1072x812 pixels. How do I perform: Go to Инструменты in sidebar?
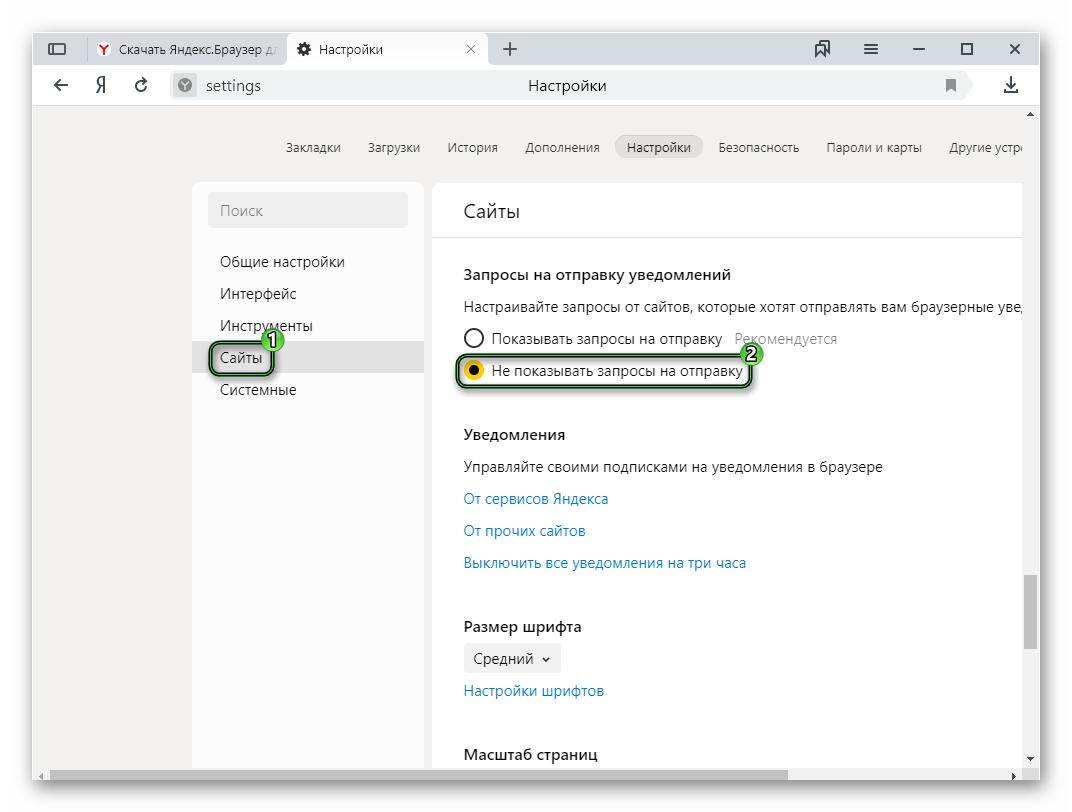click(x=266, y=326)
